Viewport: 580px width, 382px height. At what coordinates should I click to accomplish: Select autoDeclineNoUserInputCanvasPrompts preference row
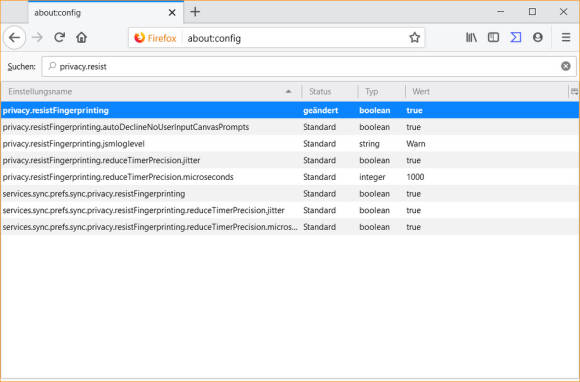pyautogui.click(x=290, y=127)
